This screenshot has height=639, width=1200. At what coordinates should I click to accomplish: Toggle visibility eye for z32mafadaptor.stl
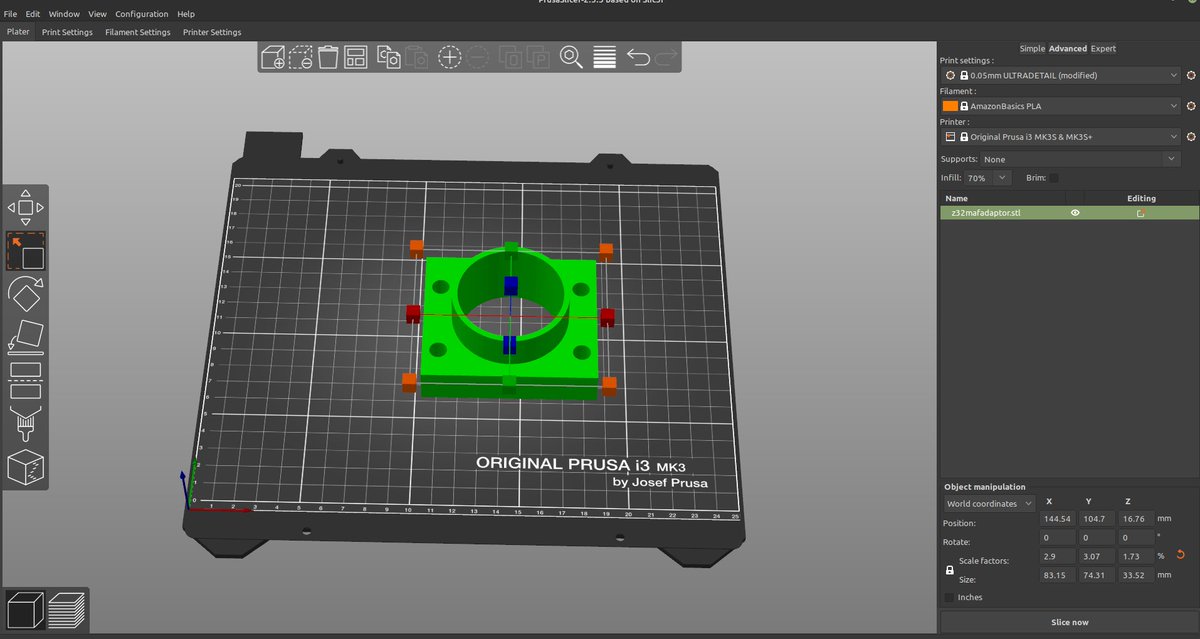tap(1076, 213)
